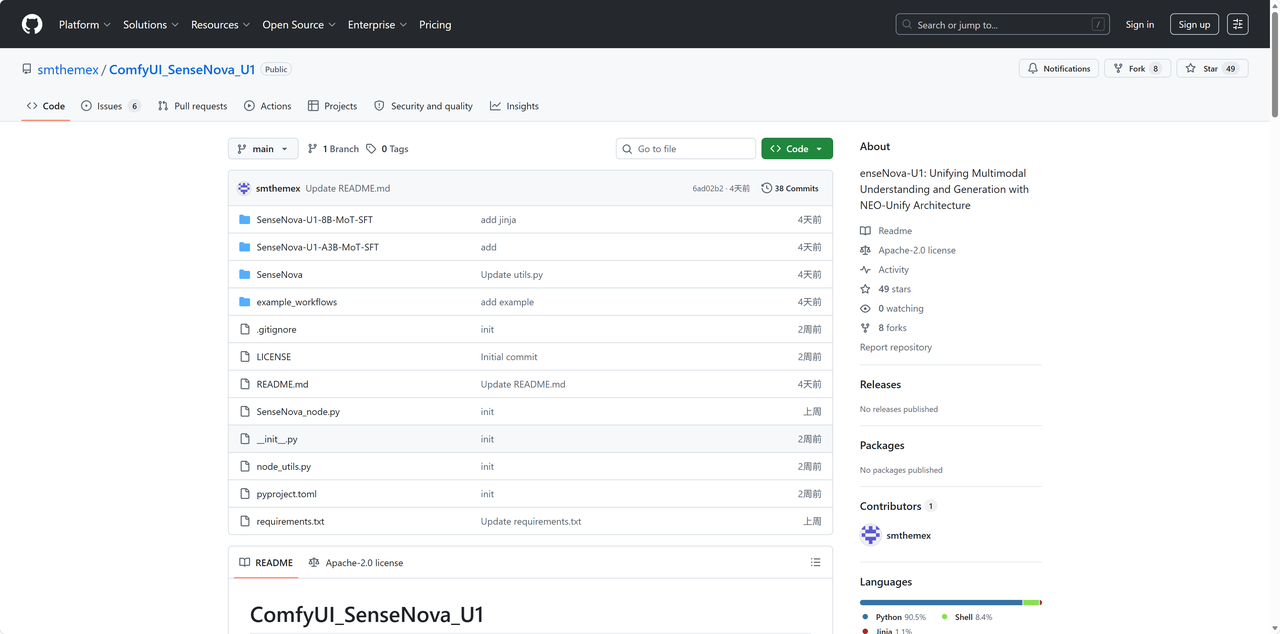Screen dimensions: 1280x634
Task: Open the node_utils.py file
Action: [x=284, y=467]
